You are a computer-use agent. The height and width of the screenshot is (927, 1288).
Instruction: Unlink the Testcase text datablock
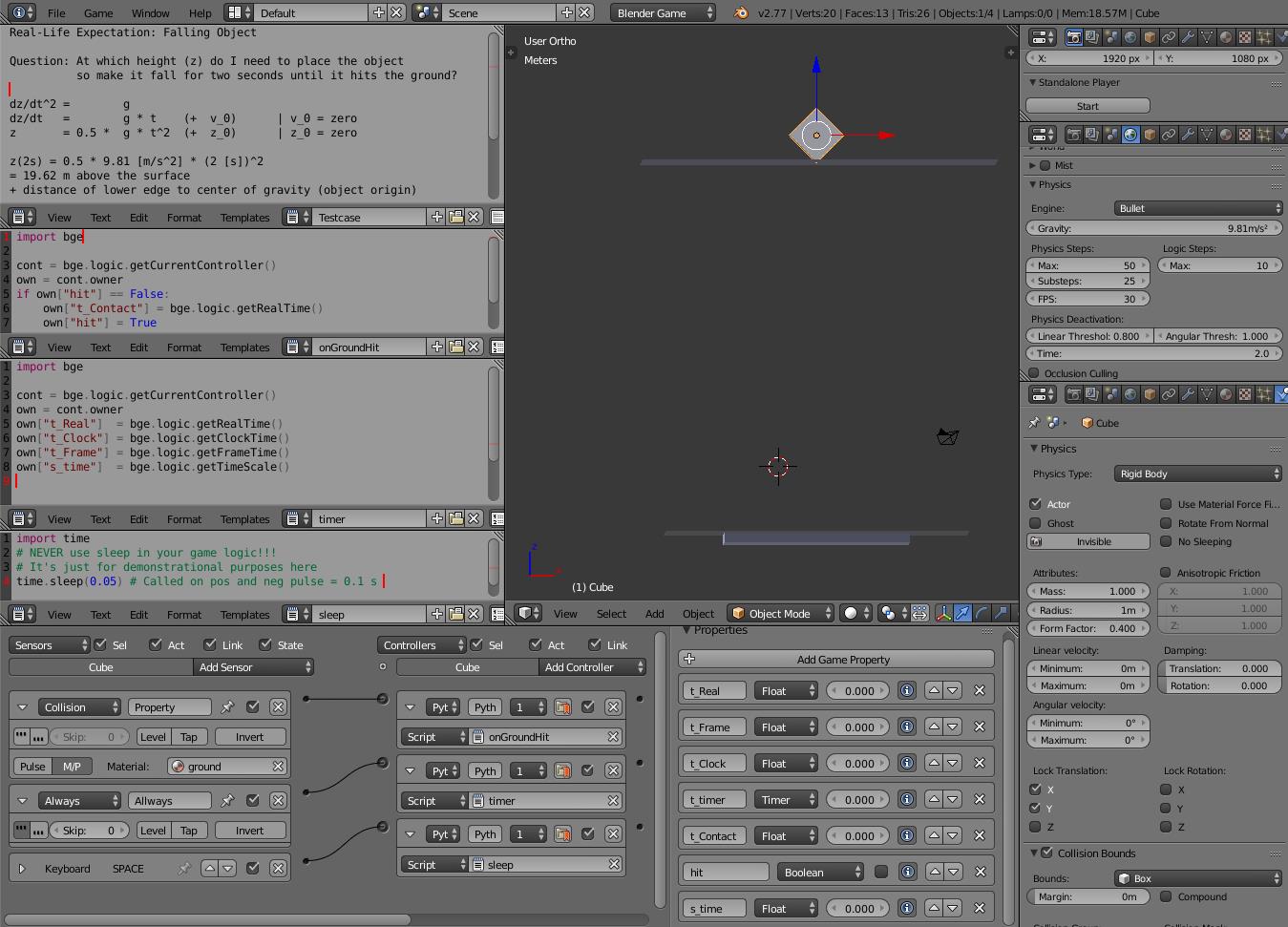pos(474,217)
